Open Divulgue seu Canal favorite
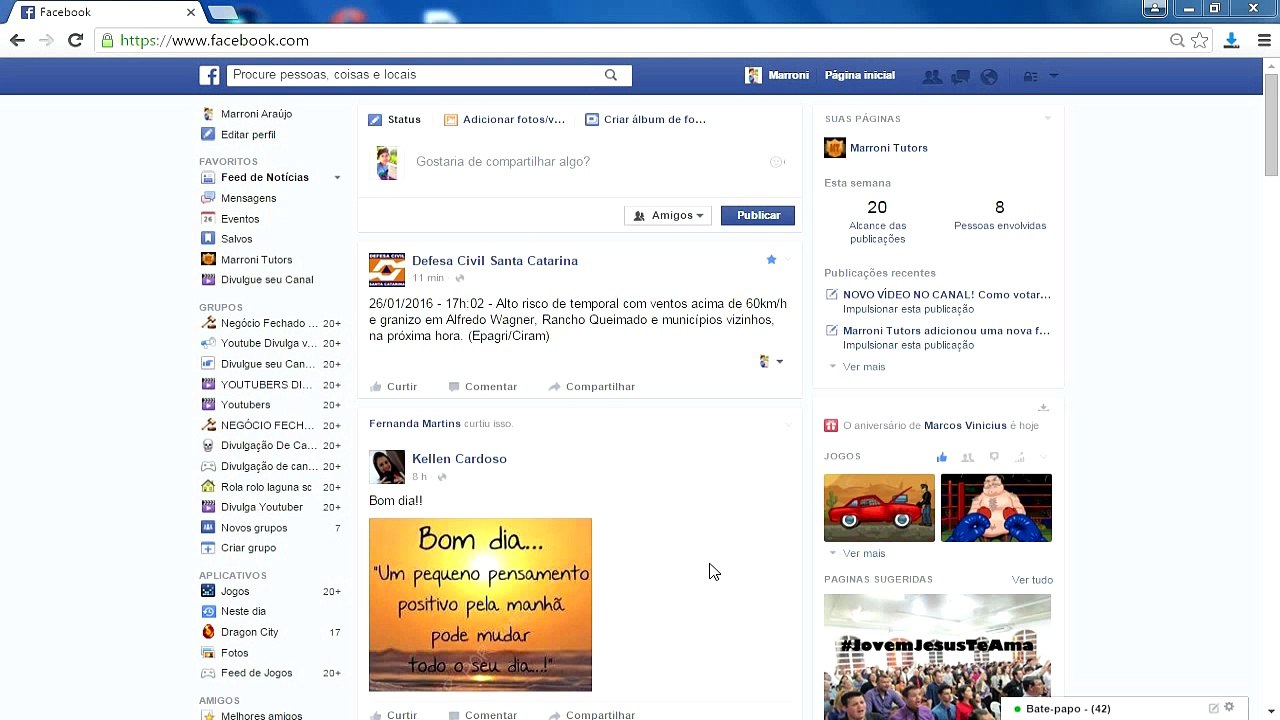The image size is (1280, 720). [267, 280]
